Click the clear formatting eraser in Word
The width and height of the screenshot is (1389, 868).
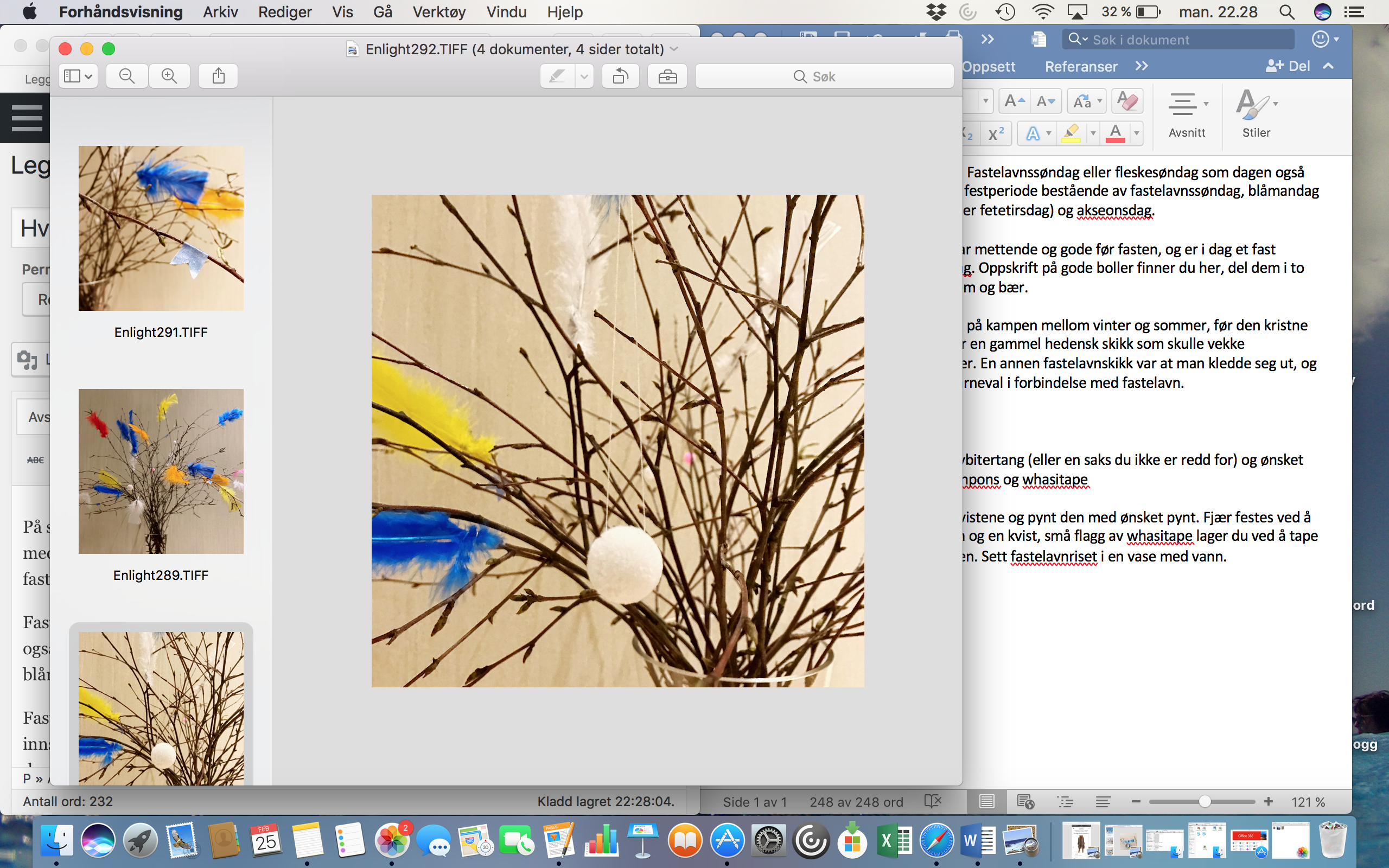tap(1127, 101)
